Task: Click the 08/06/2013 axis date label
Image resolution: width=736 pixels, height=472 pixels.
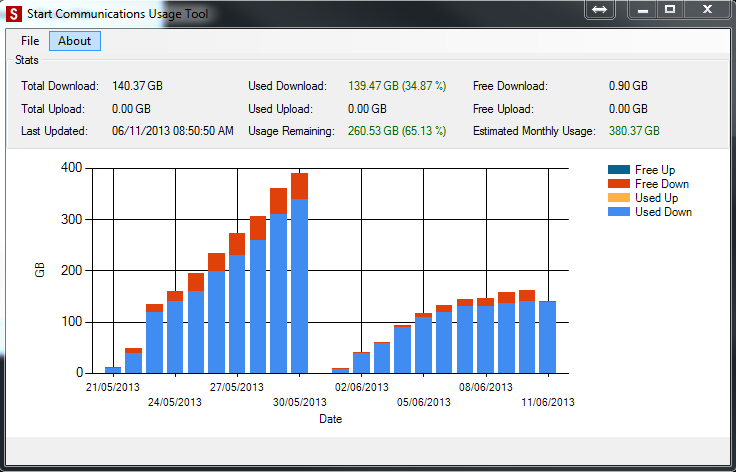Action: point(486,387)
